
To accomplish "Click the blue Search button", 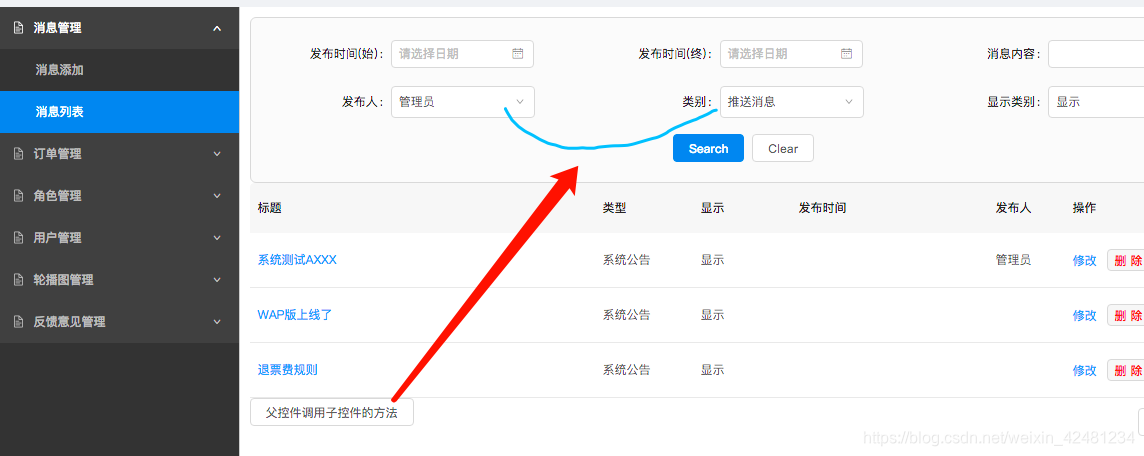I will pos(708,148).
